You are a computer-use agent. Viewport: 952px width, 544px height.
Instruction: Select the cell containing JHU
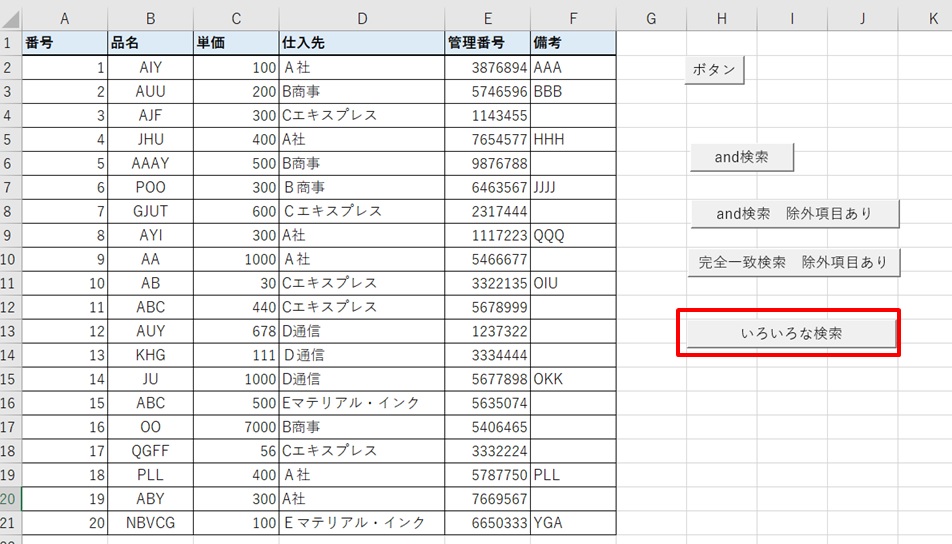click(151, 140)
